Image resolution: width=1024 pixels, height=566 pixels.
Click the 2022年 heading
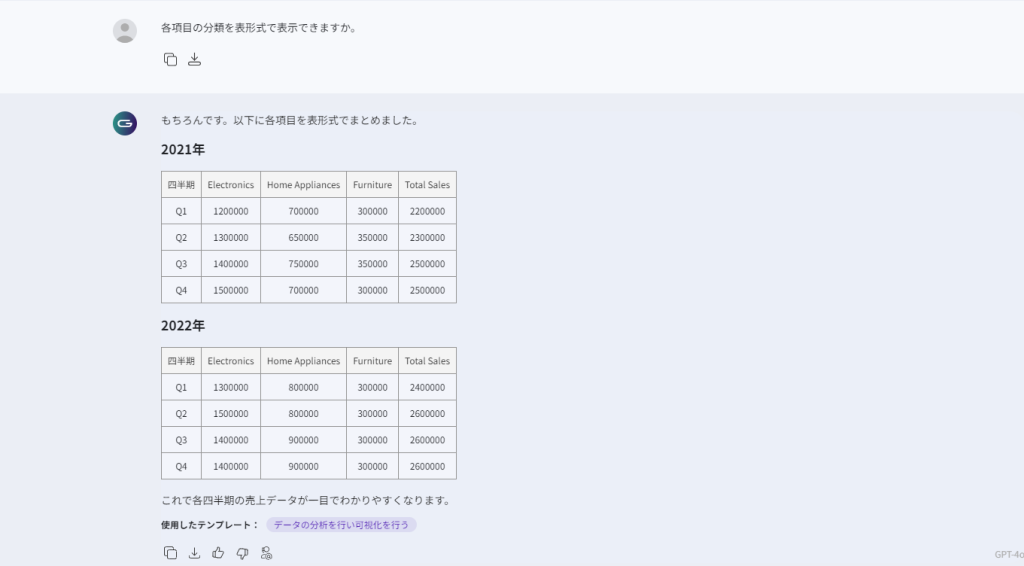click(183, 326)
